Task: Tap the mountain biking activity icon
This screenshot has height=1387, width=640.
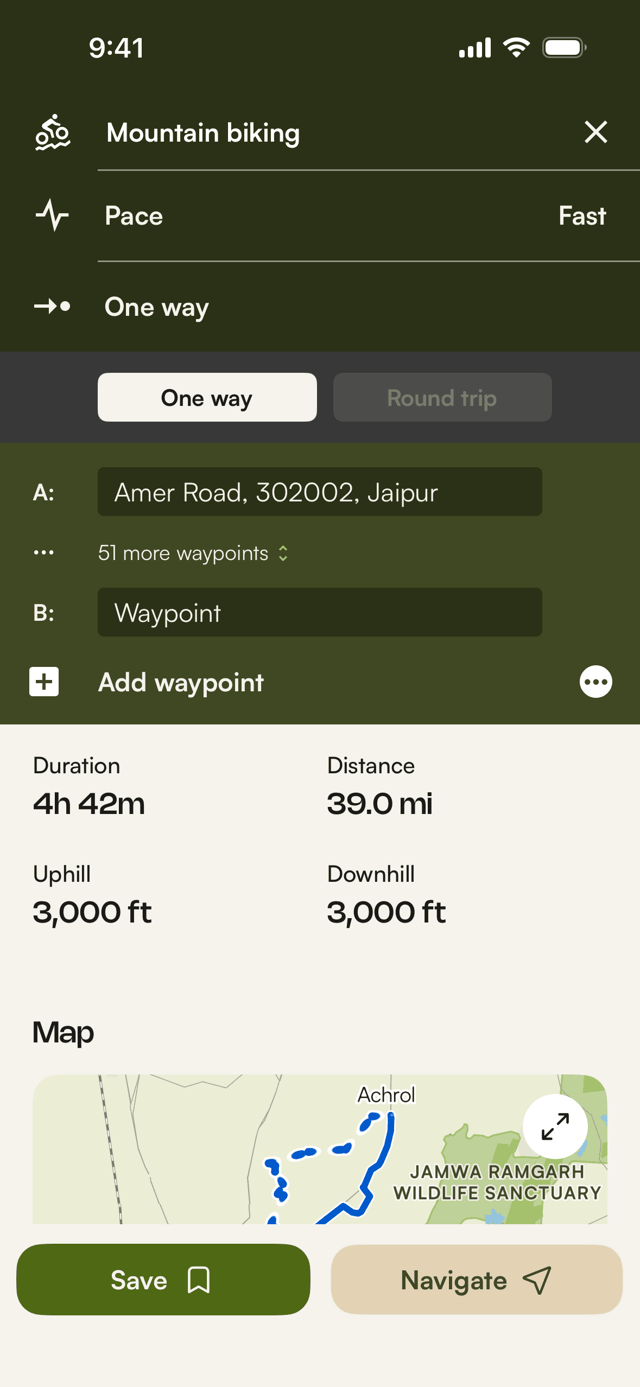Action: (x=52, y=132)
